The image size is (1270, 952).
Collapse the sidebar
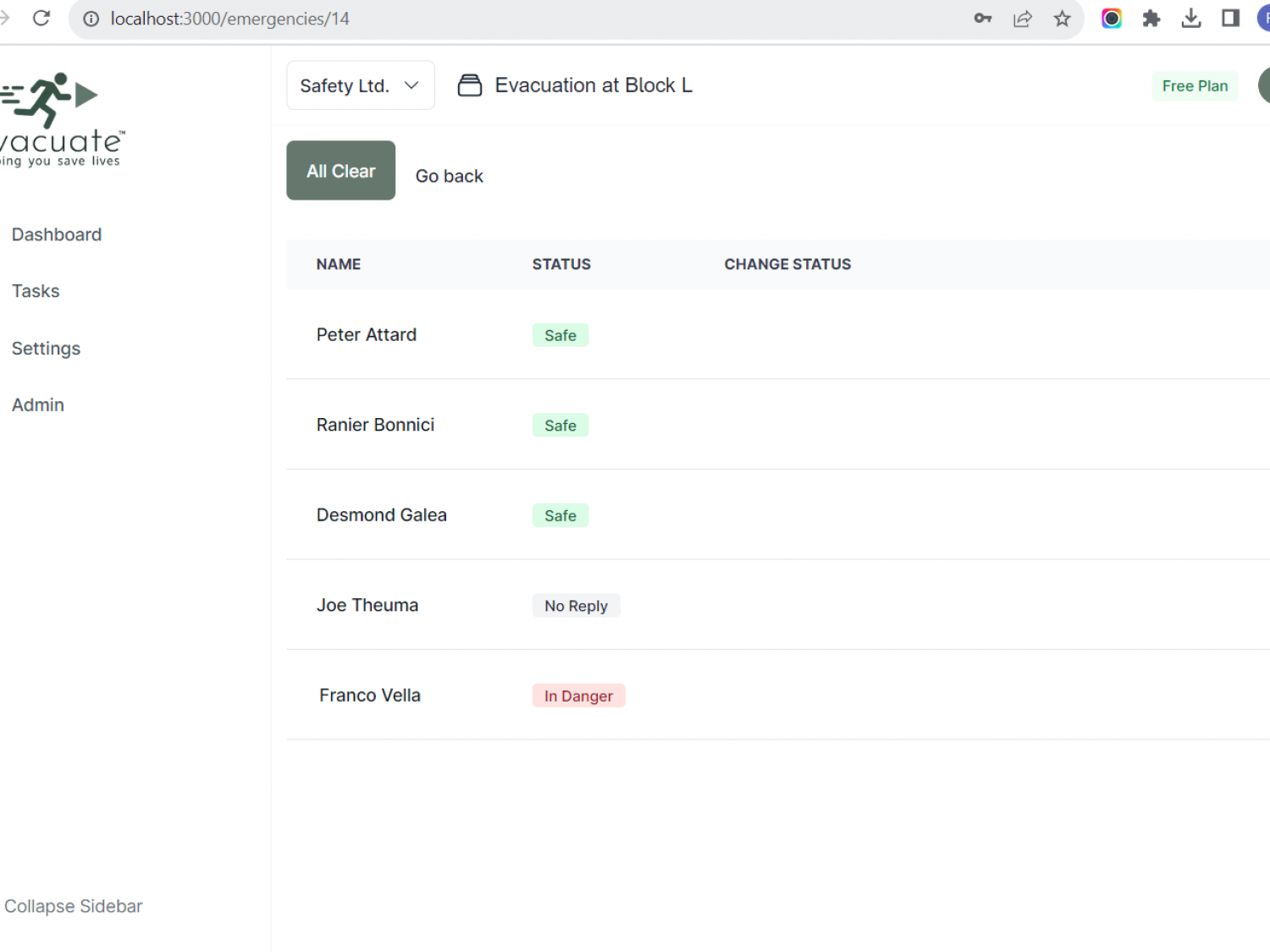[73, 906]
